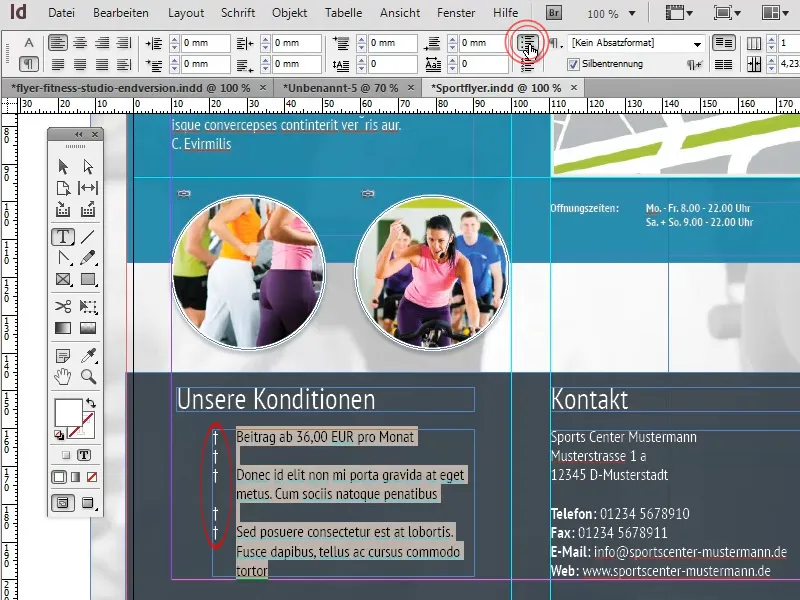This screenshot has width=800, height=600.
Task: Close the floating tools panel
Action: 95,134
